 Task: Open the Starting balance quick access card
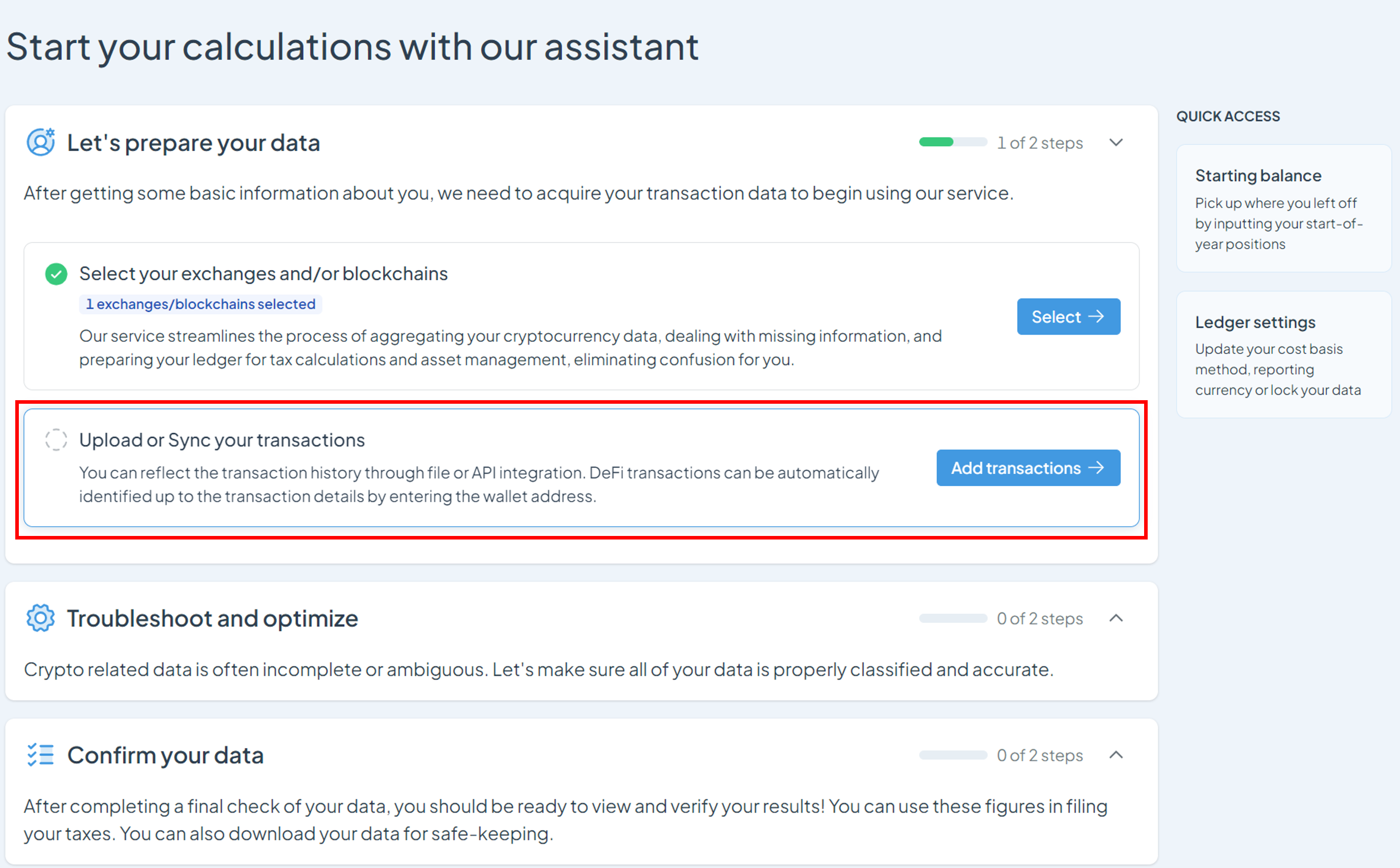(x=1284, y=208)
